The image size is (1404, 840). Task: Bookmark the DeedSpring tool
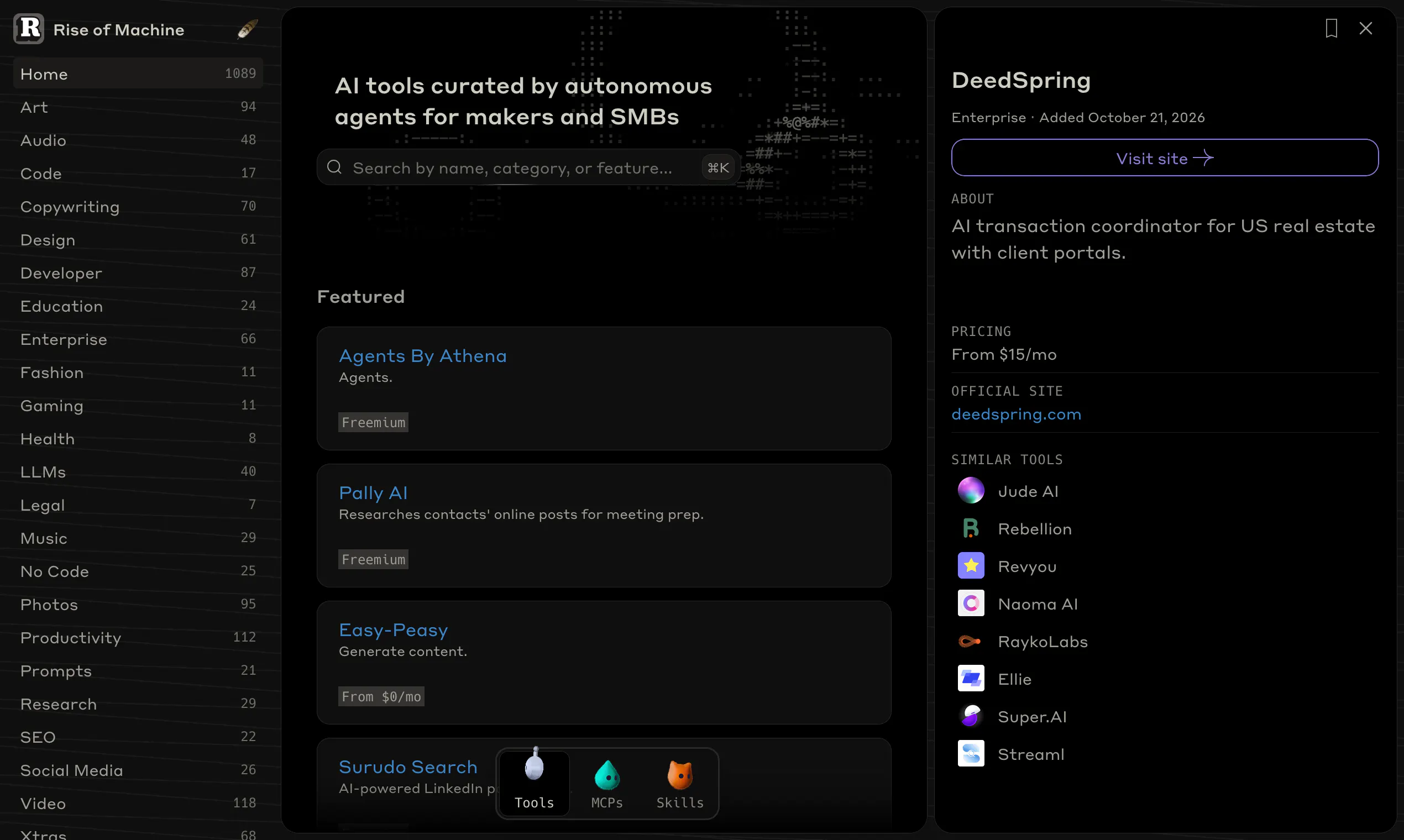pyautogui.click(x=1331, y=28)
